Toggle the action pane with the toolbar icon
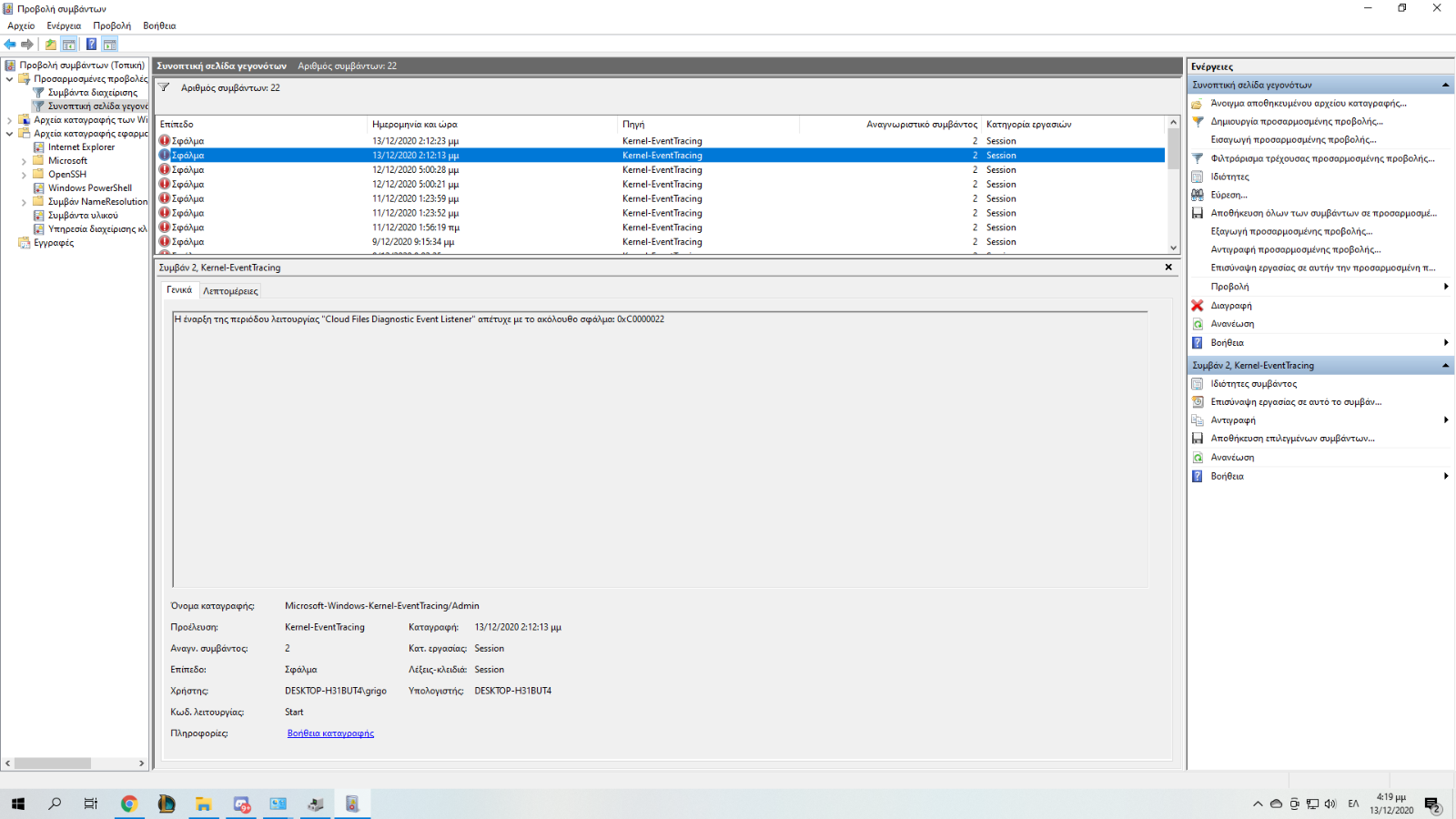 tap(110, 44)
